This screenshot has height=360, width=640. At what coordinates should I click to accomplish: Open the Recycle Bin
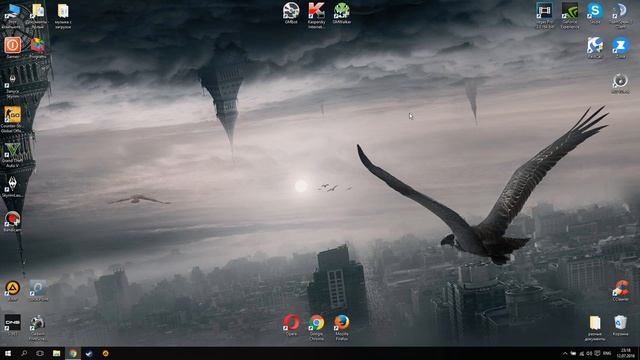pos(620,323)
